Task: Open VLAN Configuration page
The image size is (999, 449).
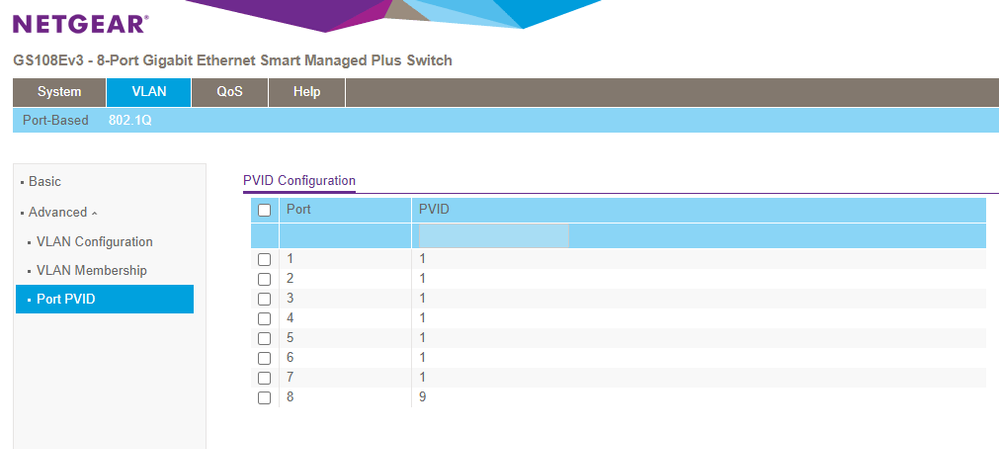Action: point(94,242)
